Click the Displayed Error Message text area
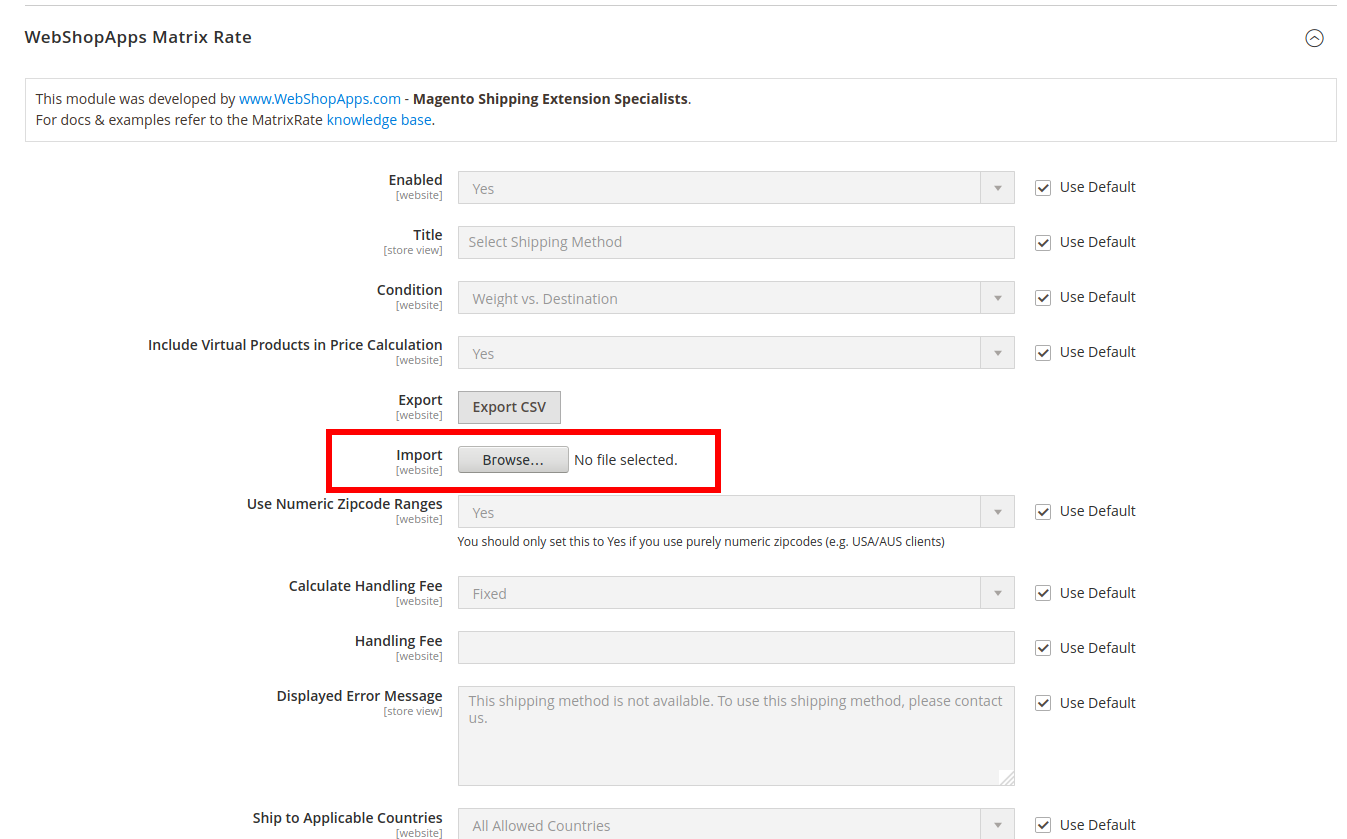 point(735,735)
